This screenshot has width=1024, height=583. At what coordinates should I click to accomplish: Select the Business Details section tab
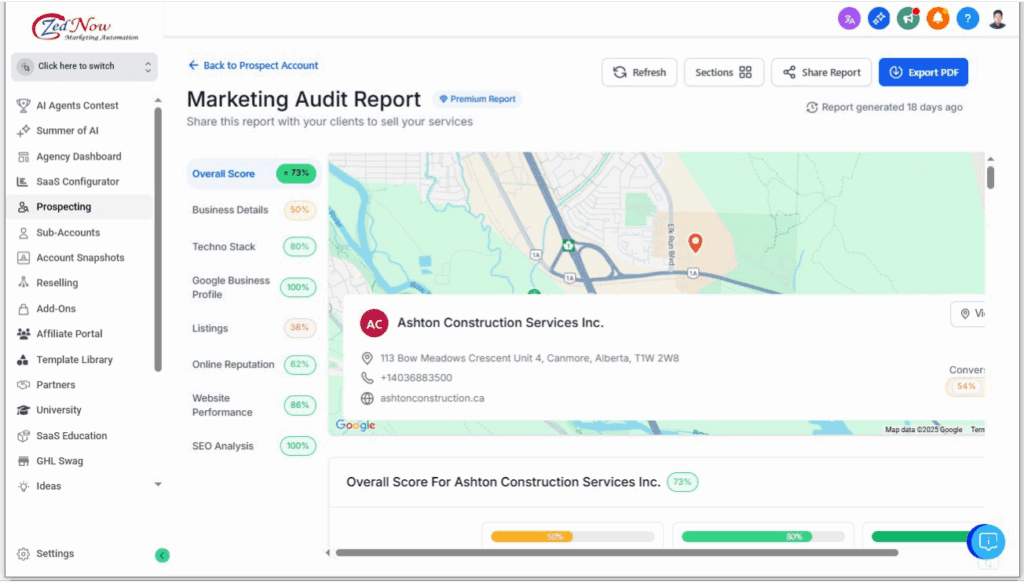pos(253,210)
